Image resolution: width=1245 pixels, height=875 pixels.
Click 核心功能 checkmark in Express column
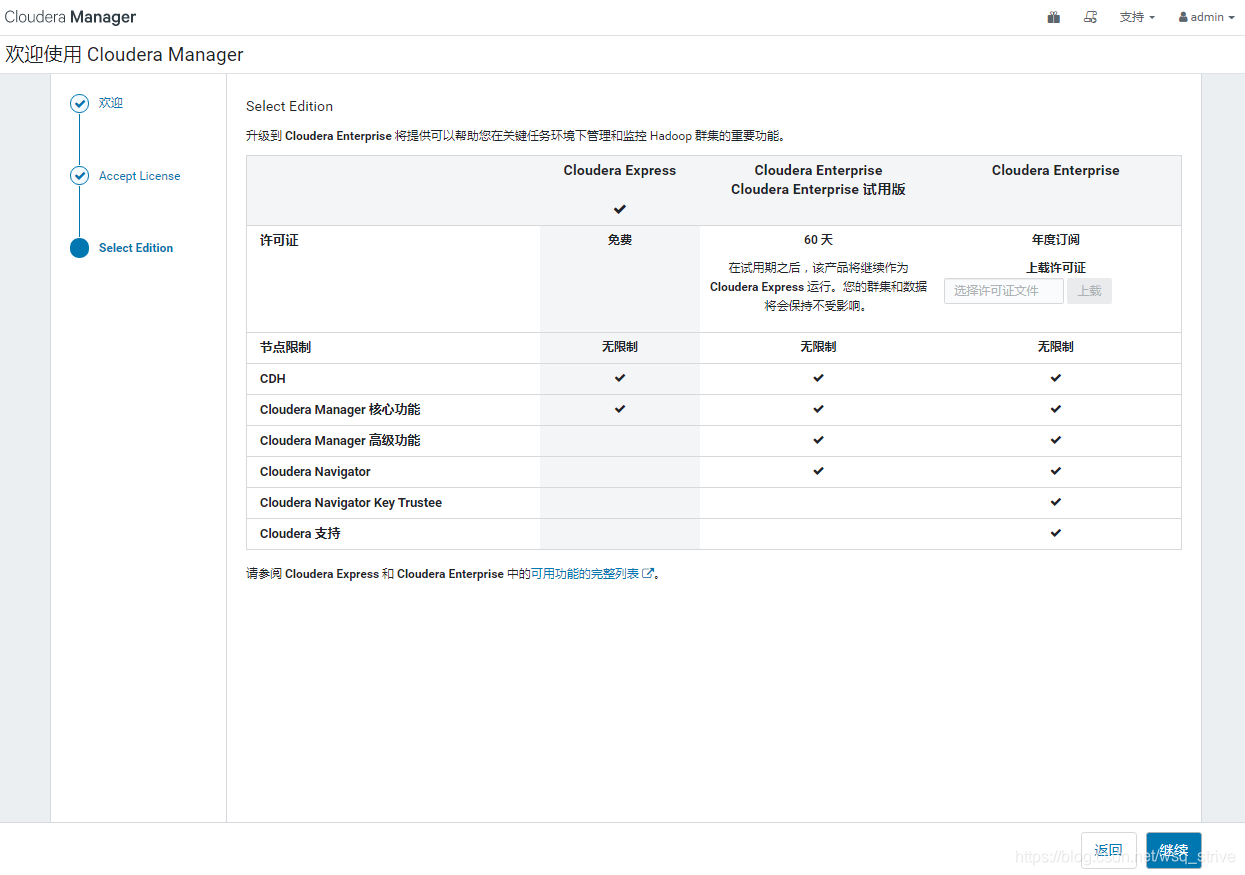click(620, 409)
